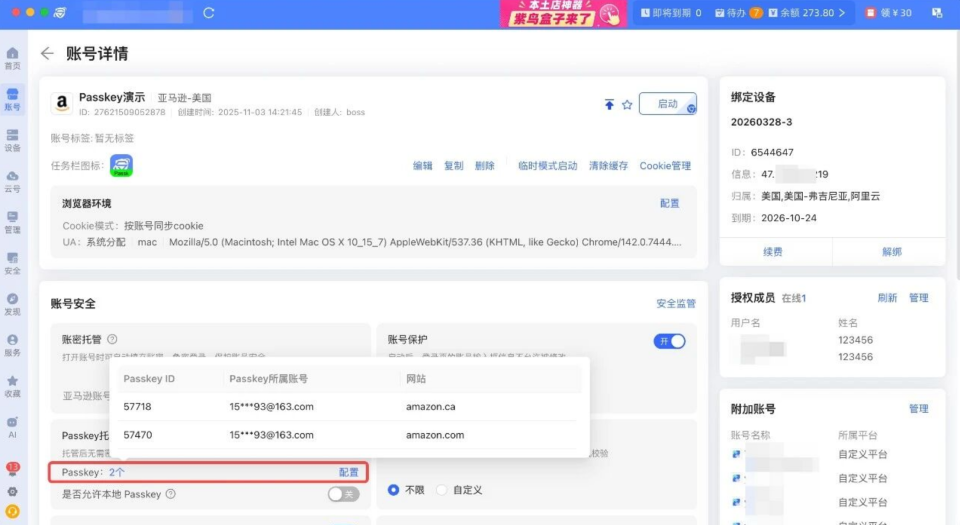Screen dimensions: 960x525
Task: Click 配置 in the Passkey row
Action: 348,472
